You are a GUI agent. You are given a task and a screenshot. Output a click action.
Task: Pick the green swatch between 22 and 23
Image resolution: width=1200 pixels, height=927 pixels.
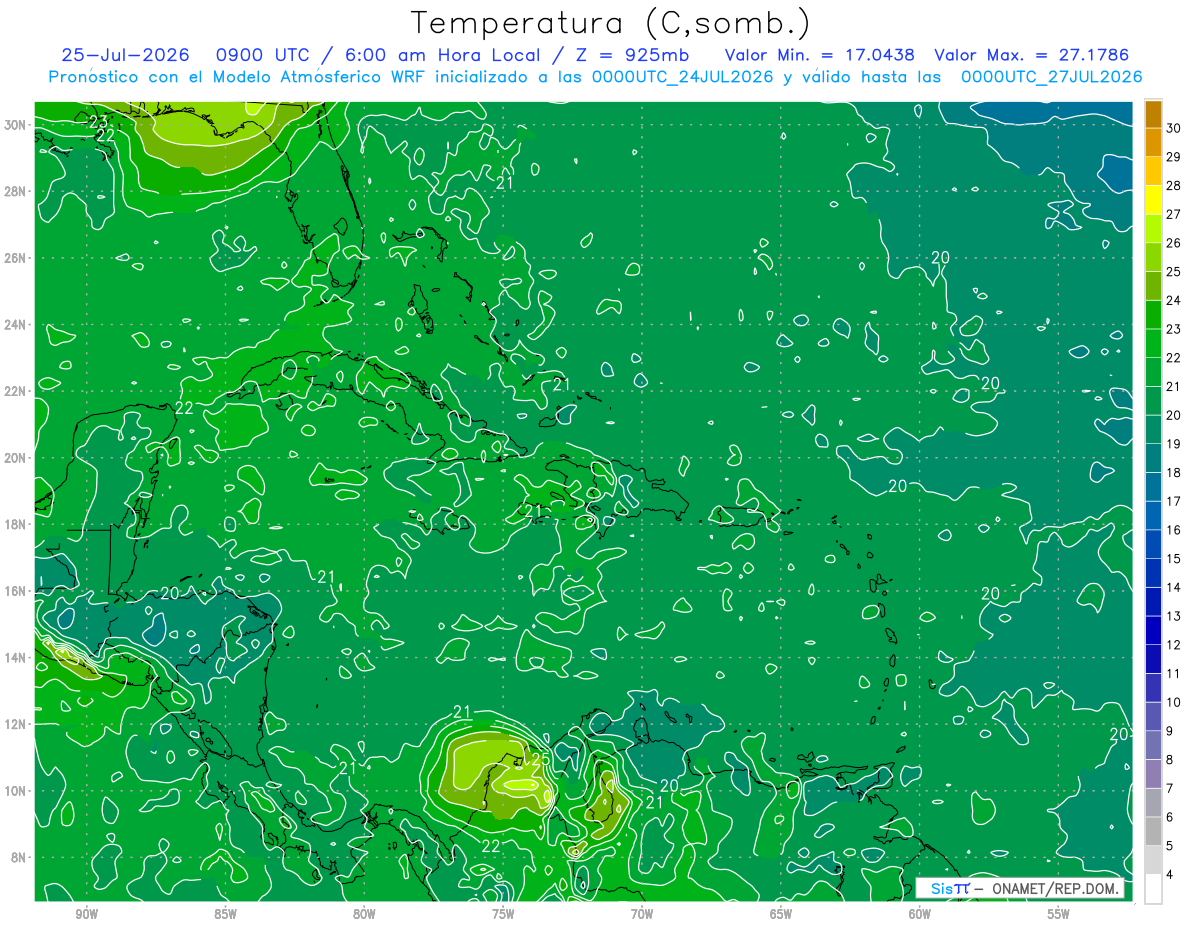[x=1153, y=343]
